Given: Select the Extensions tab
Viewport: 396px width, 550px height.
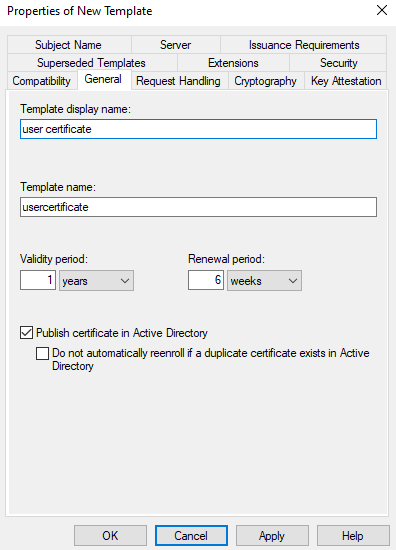Looking at the screenshot, I should (233, 63).
